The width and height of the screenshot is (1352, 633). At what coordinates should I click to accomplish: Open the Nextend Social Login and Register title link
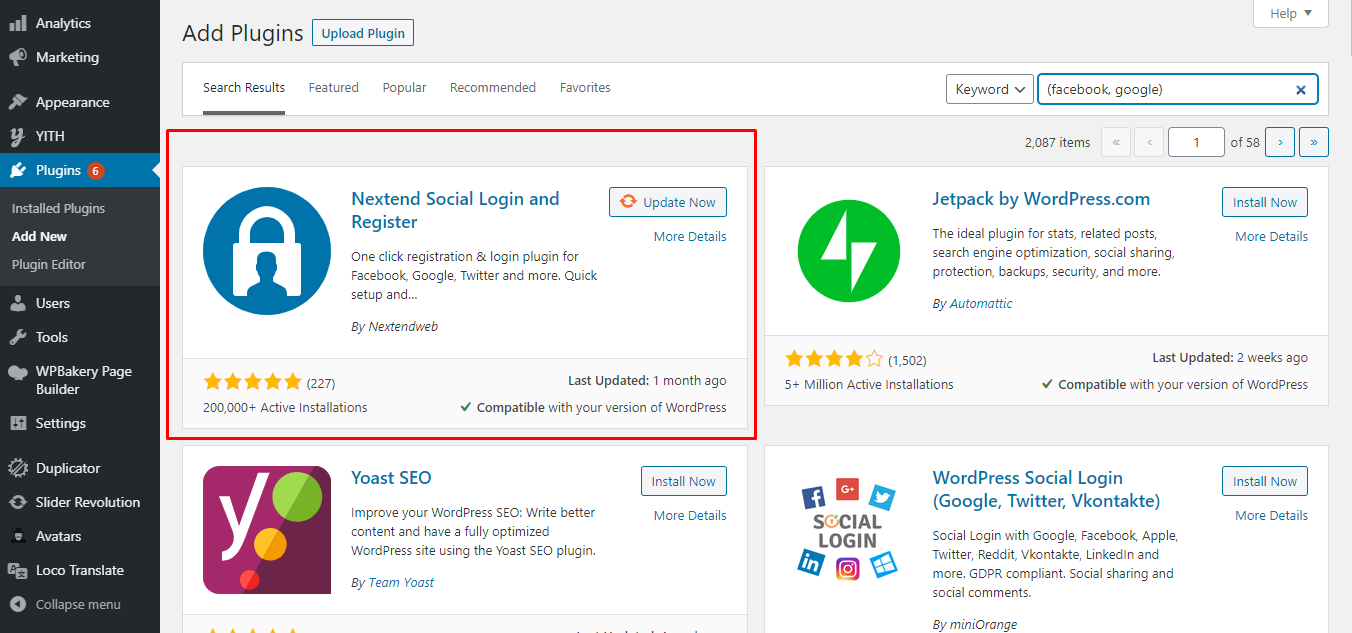[455, 210]
